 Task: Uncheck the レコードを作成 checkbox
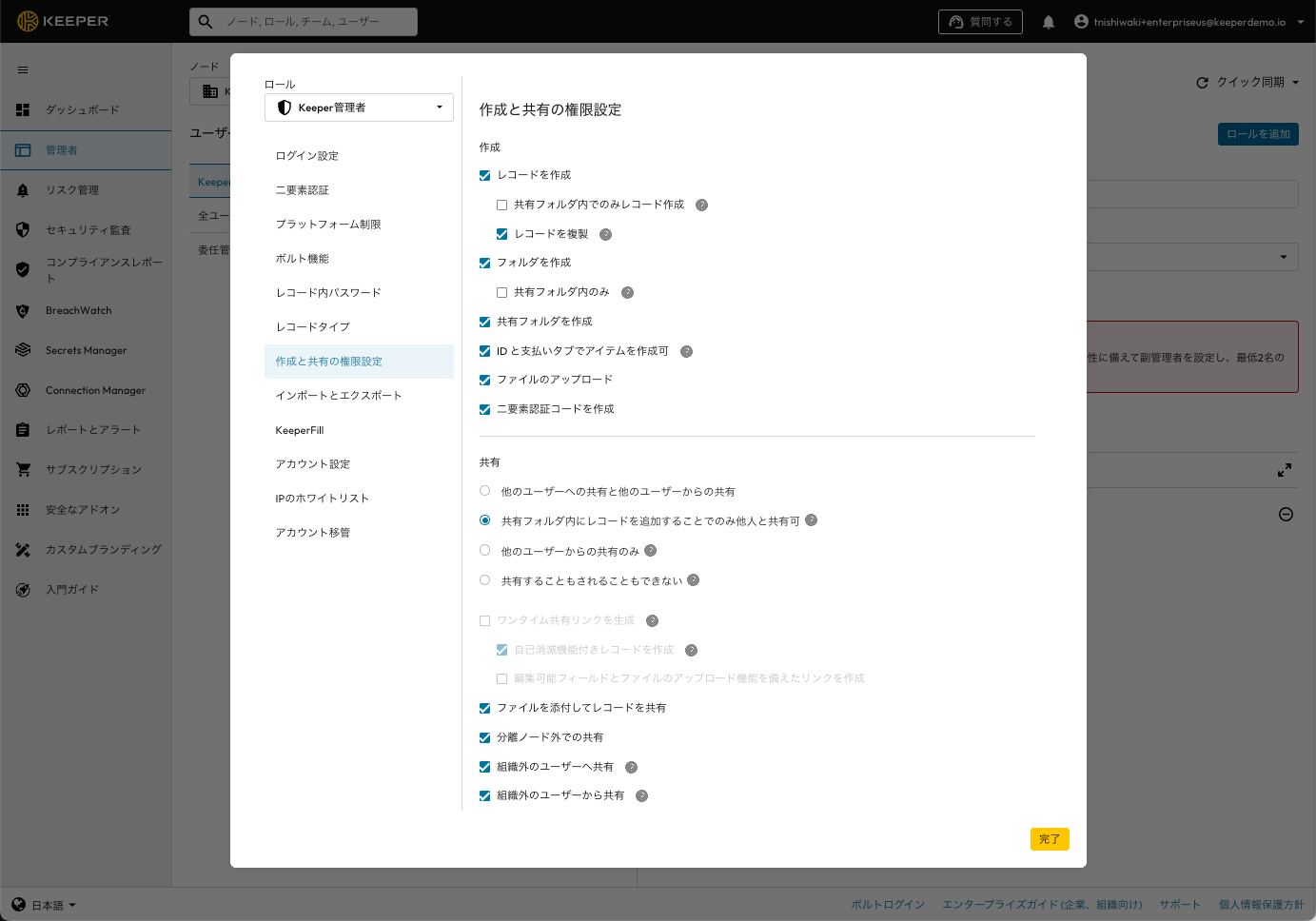(x=485, y=175)
